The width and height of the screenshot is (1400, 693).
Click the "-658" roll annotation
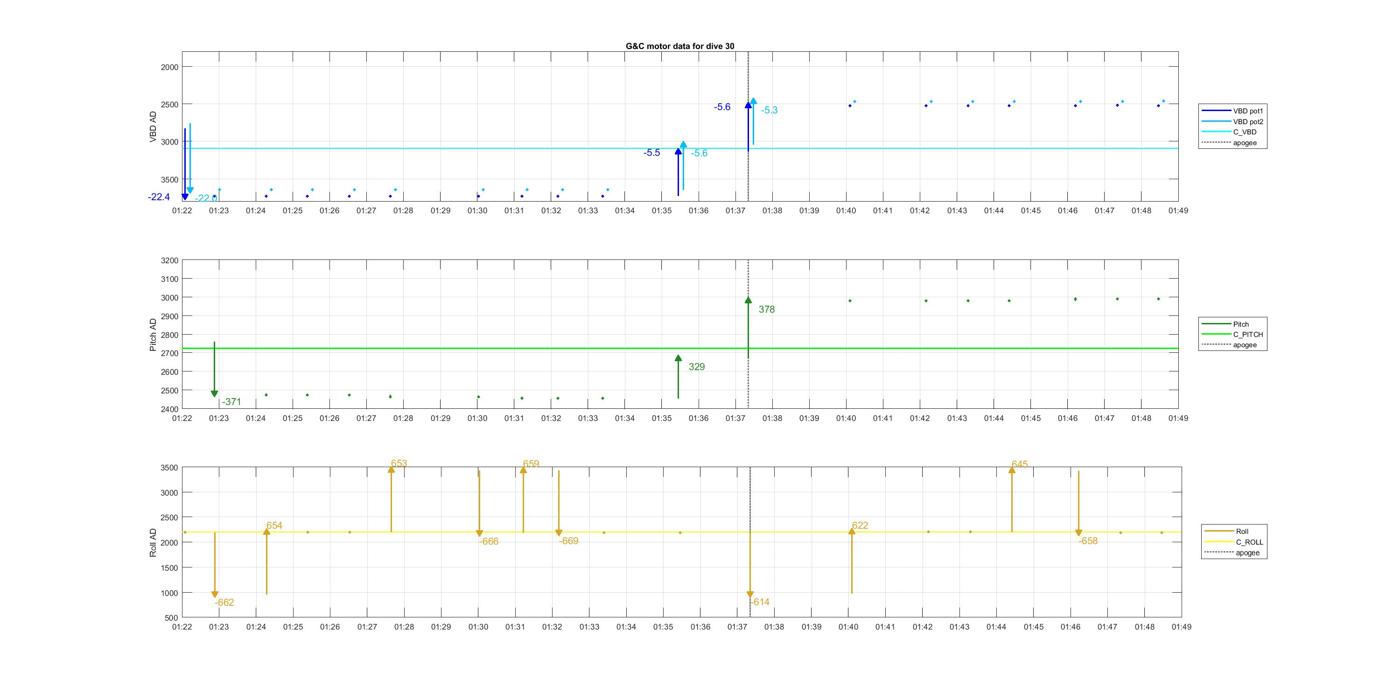tap(1088, 541)
